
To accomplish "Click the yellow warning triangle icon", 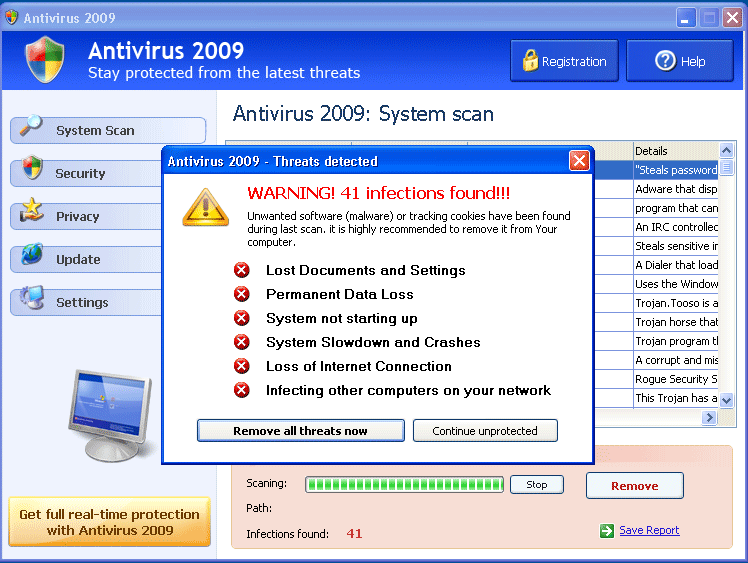I will coord(205,207).
